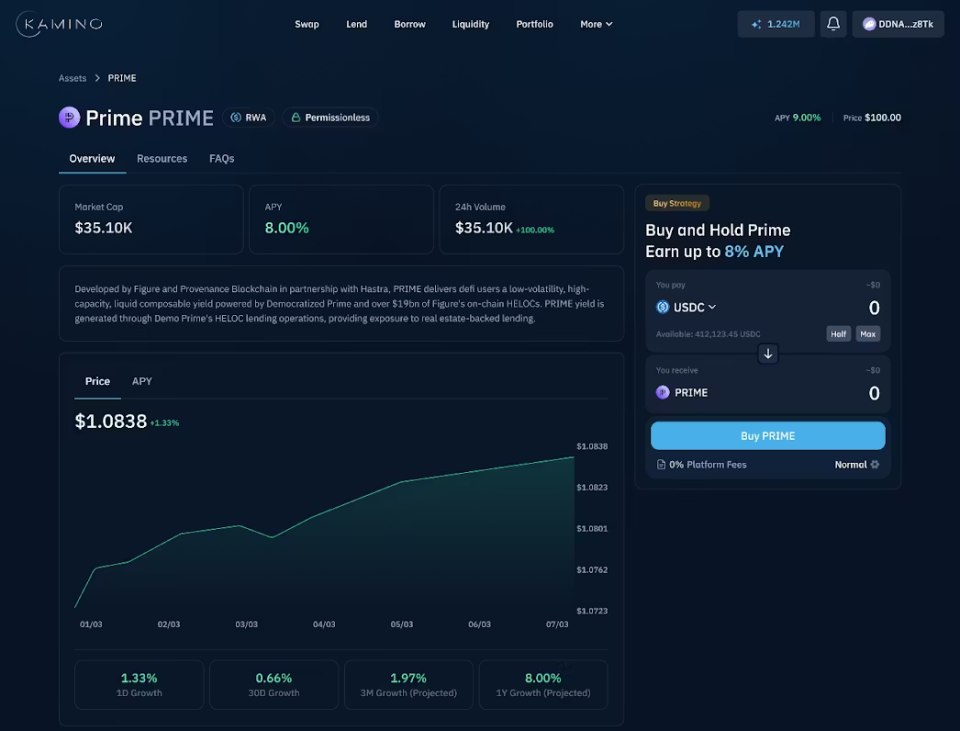Image resolution: width=960 pixels, height=731 pixels.
Task: Click the 1Y Growth (Projected) 8.00% card
Action: click(543, 684)
